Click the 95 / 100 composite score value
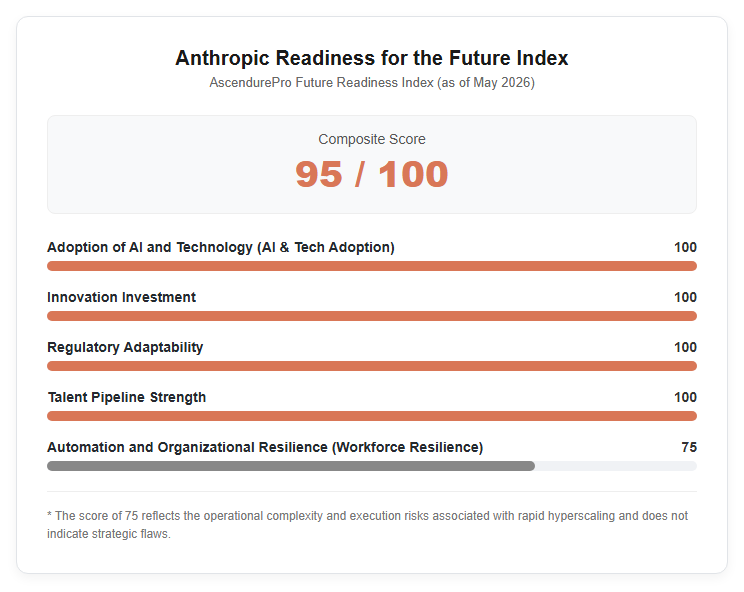Viewport: 744px width, 592px height. pos(372,174)
